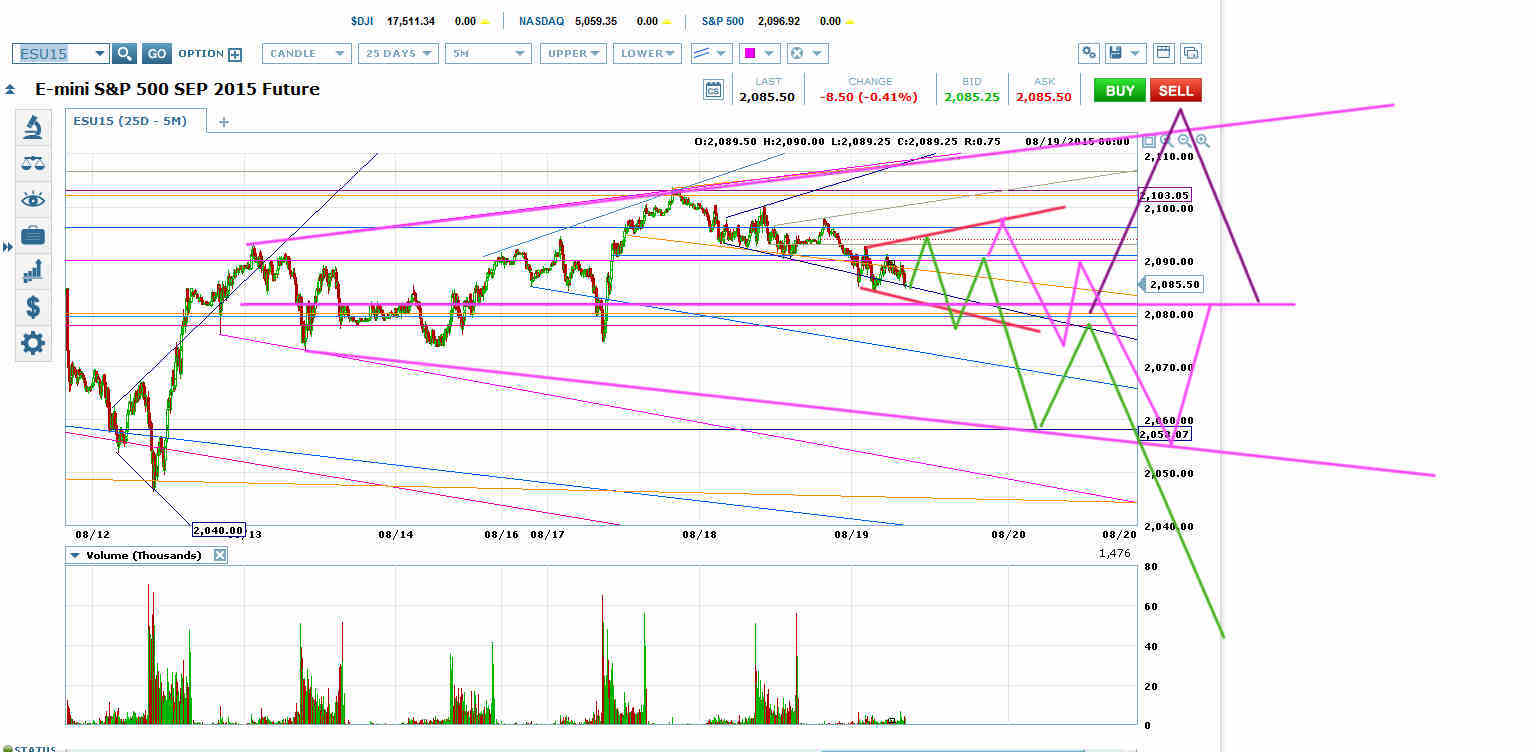
Task: Click the symbol search magnifier icon
Action: coord(124,54)
